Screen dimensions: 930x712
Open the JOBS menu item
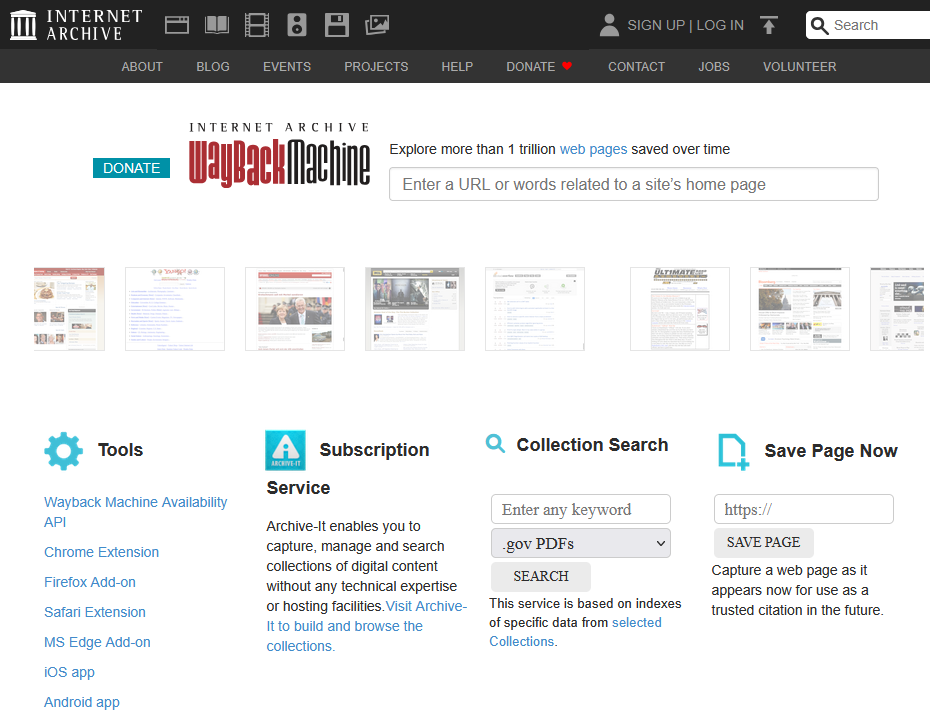pos(714,66)
